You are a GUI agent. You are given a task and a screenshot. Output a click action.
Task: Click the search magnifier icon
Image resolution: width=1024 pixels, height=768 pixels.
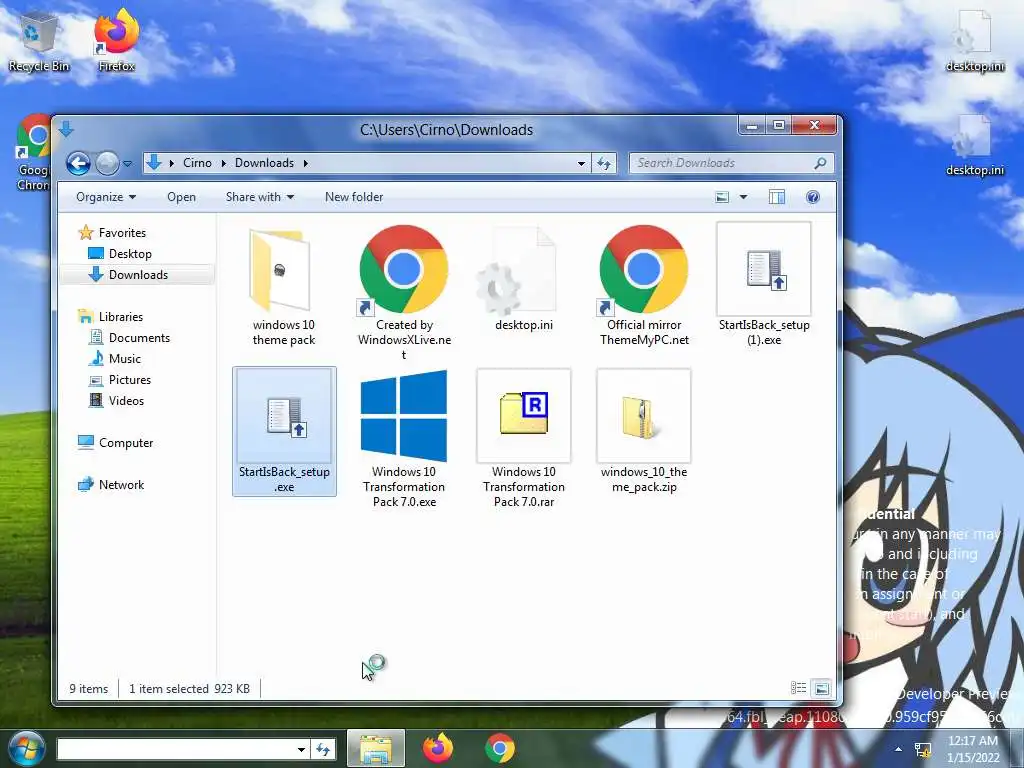pos(821,163)
